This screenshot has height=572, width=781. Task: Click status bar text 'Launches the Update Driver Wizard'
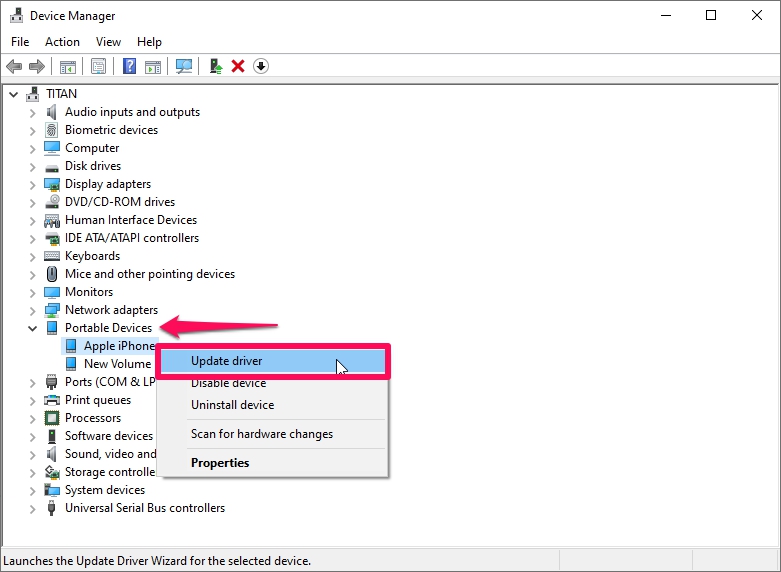pyautogui.click(x=157, y=561)
